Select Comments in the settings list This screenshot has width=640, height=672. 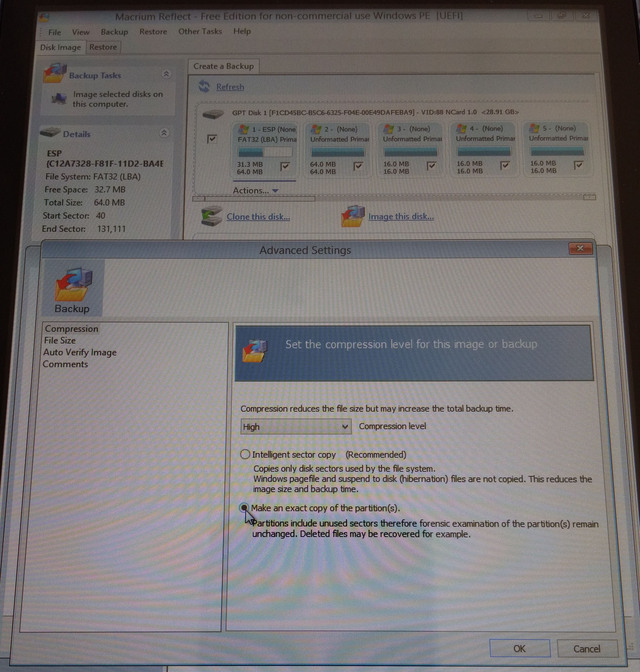(65, 364)
